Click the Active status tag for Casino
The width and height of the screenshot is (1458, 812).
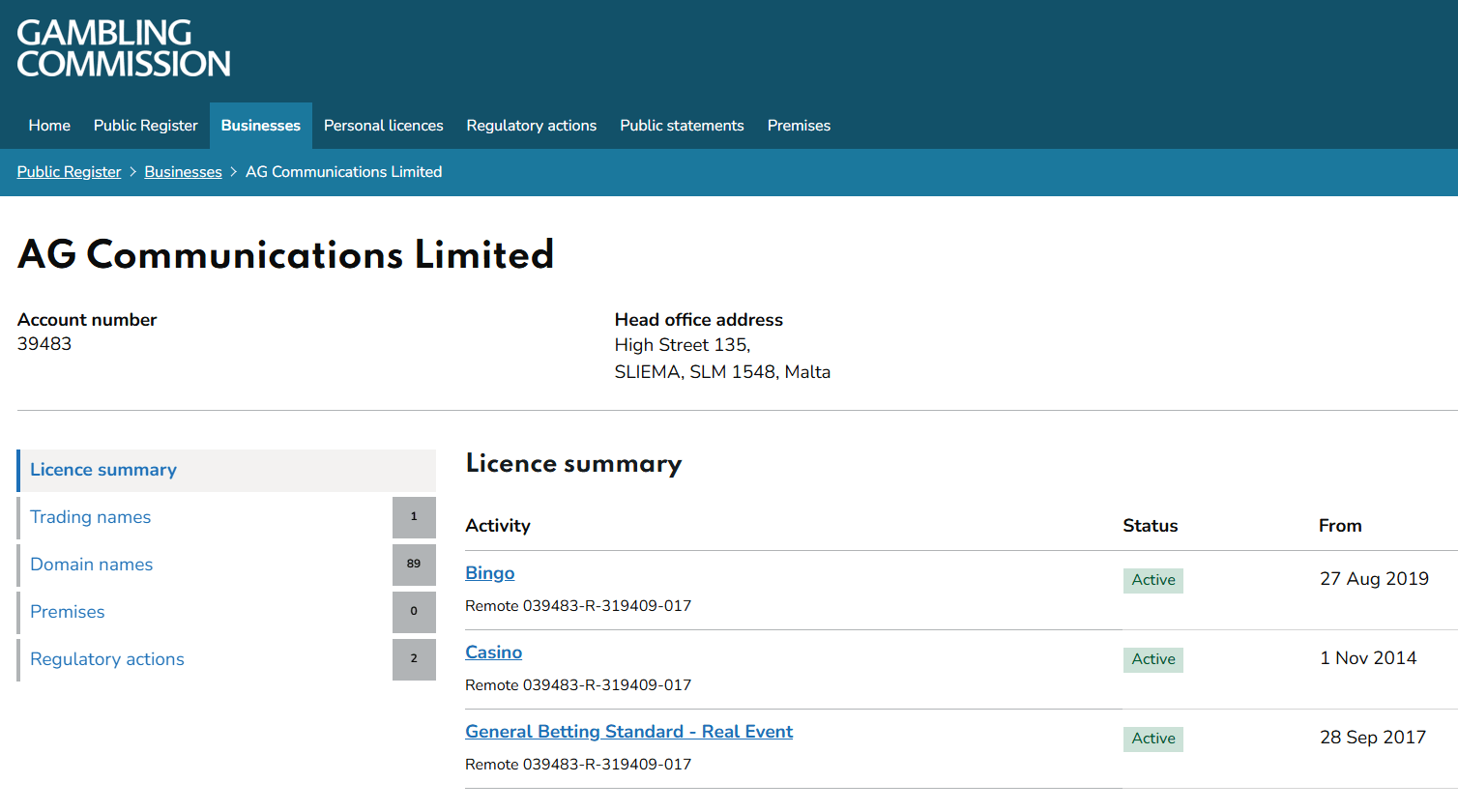pyautogui.click(x=1153, y=659)
